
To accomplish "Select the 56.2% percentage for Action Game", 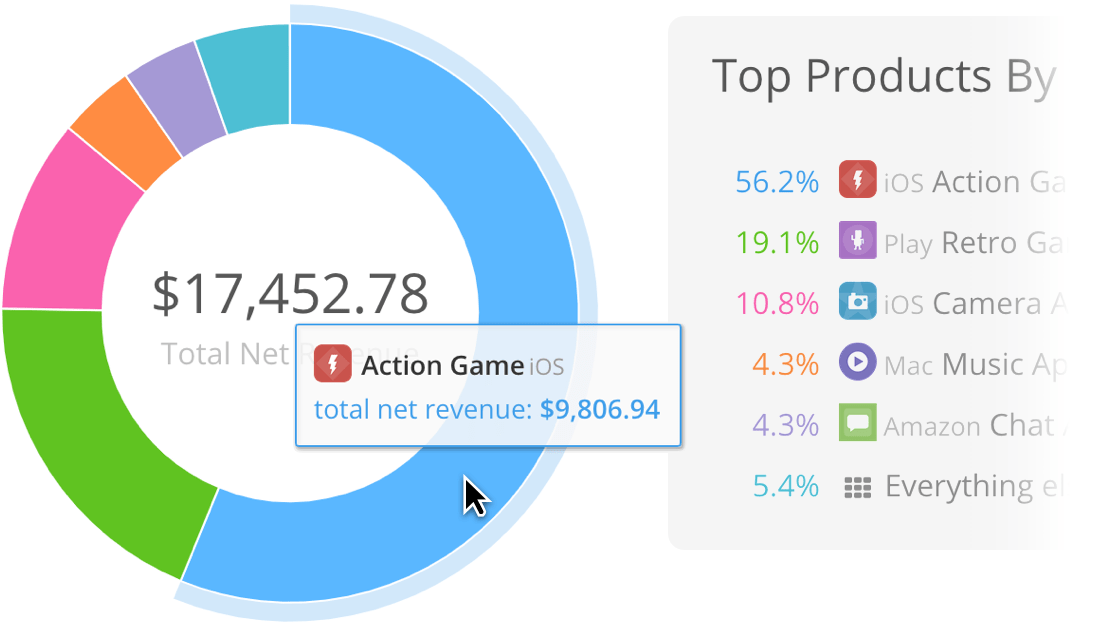I will 778,181.
